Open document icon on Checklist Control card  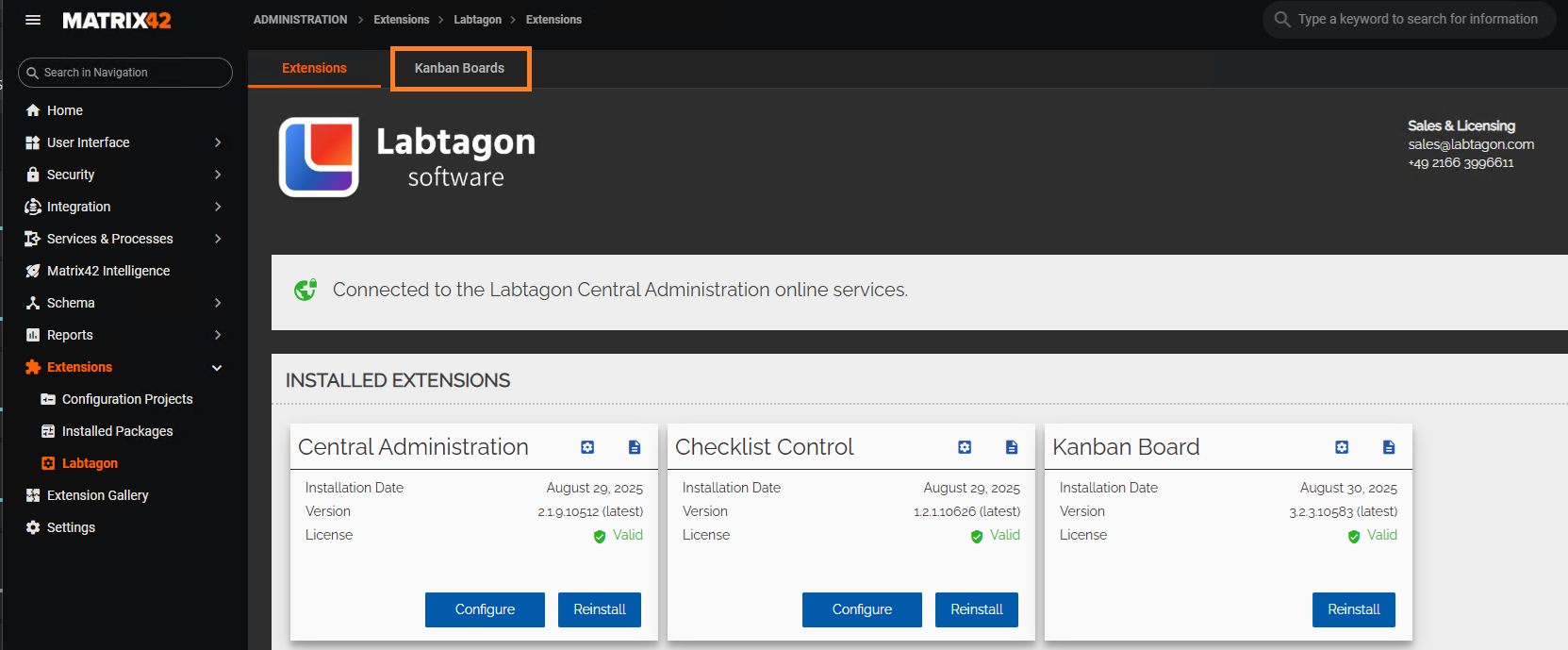(x=1012, y=447)
